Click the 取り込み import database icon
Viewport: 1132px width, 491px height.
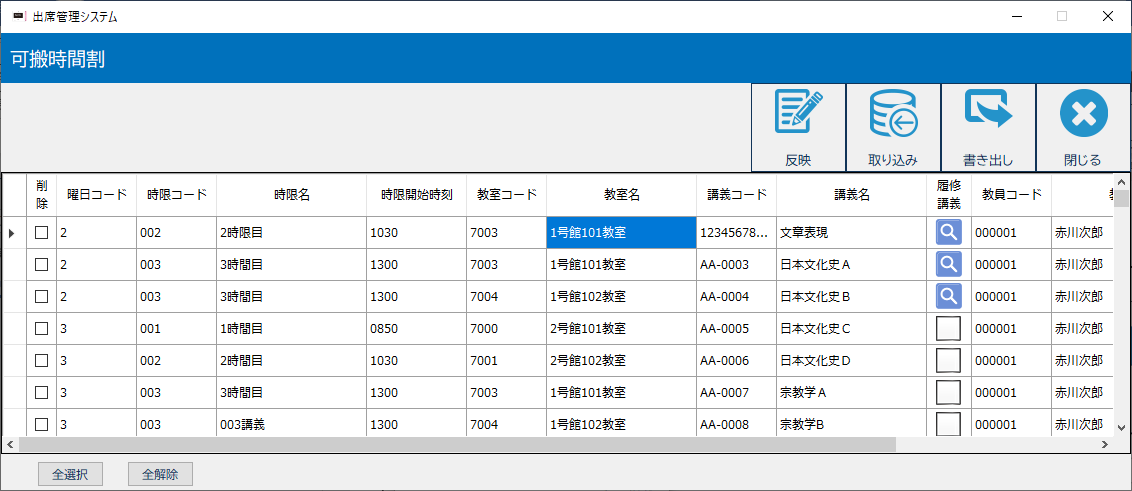[x=893, y=113]
